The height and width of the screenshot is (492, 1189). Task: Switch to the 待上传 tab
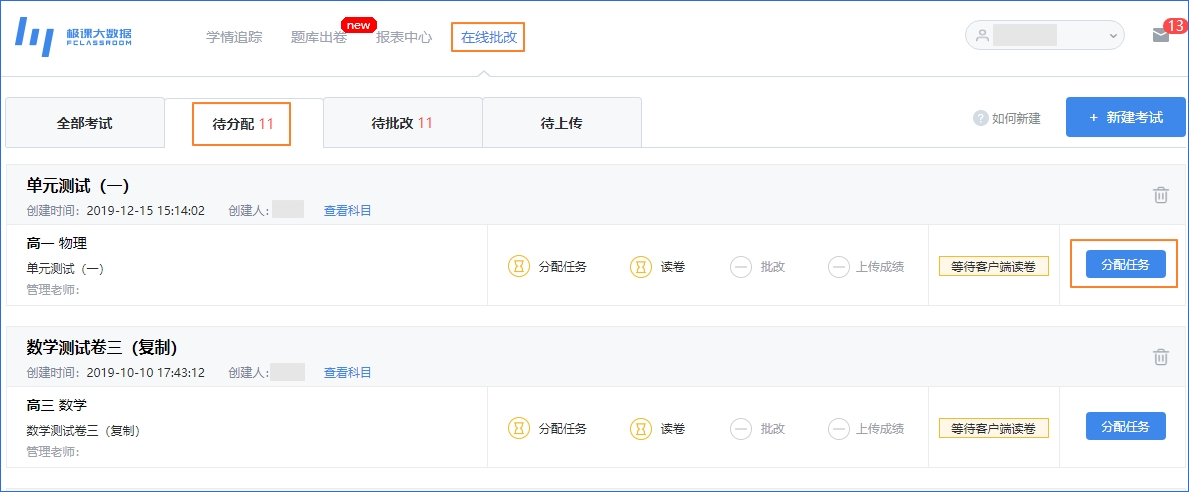(562, 123)
